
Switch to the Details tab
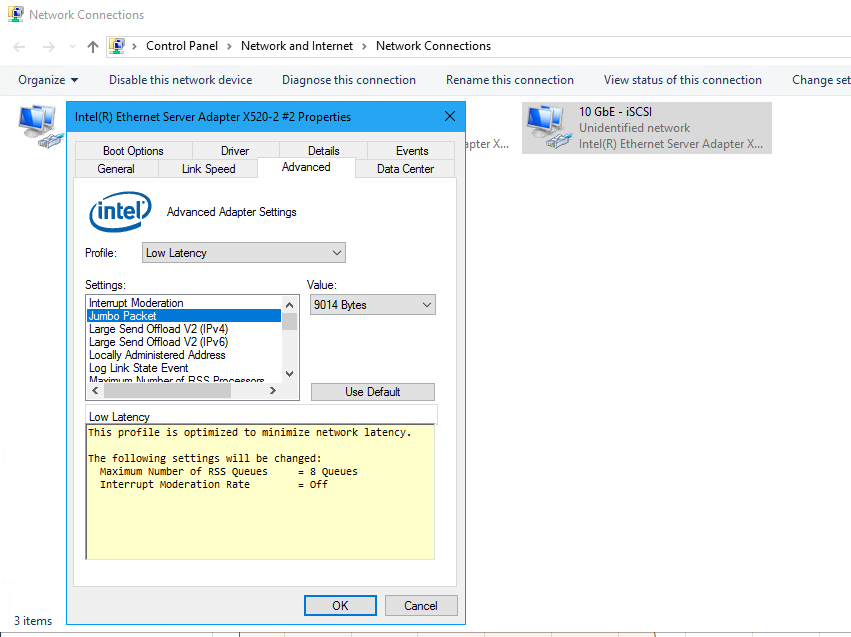coord(323,151)
